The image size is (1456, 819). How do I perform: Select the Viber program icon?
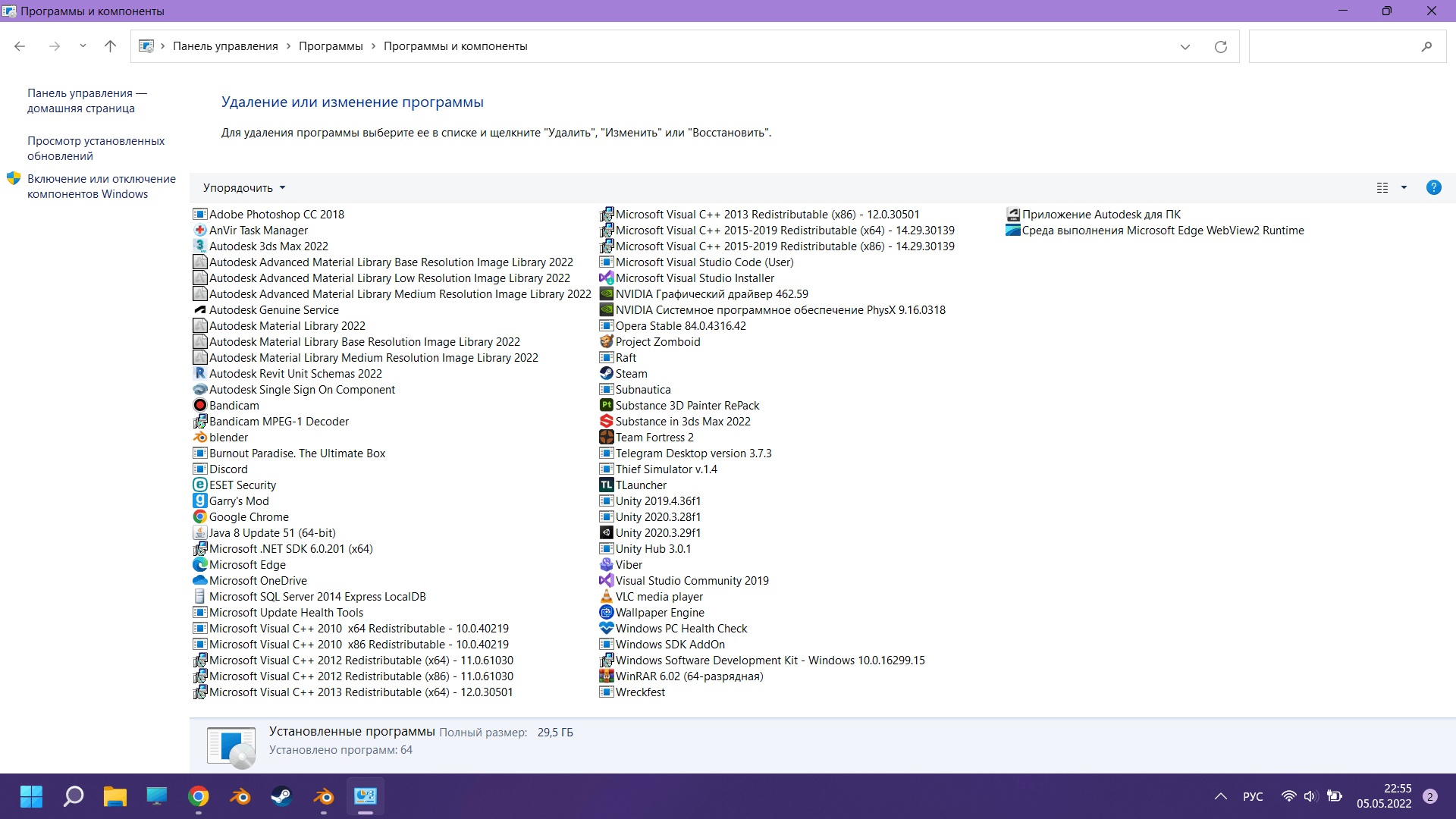pyautogui.click(x=606, y=564)
